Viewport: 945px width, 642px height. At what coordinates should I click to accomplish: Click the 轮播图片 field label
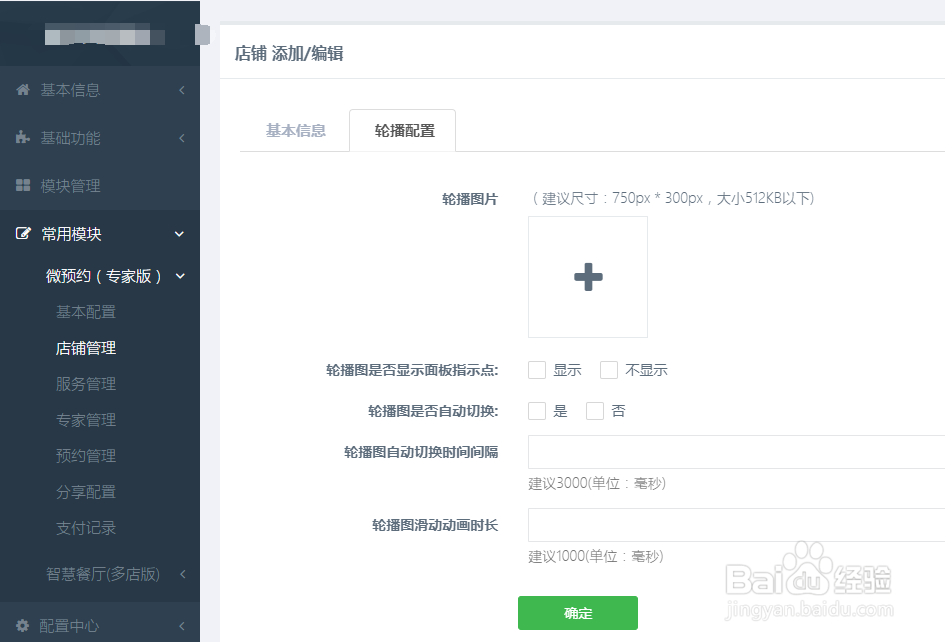[x=469, y=199]
